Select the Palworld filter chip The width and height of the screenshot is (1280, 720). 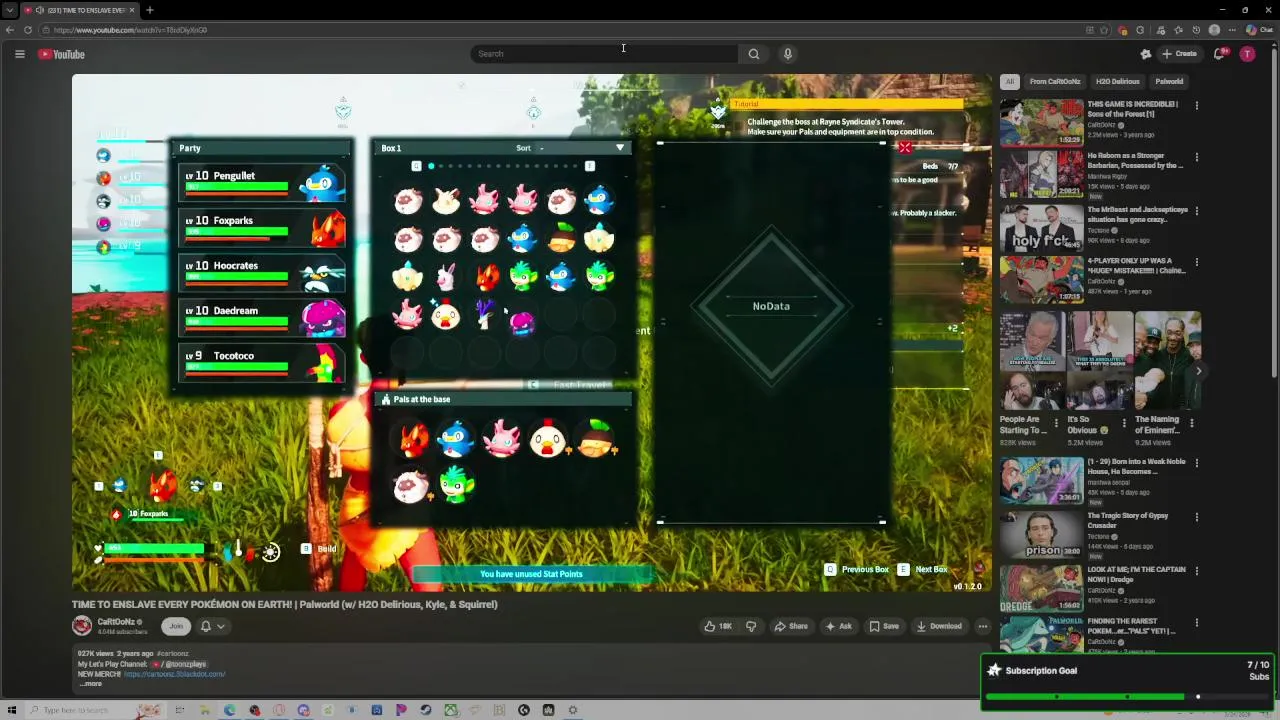pyautogui.click(x=1169, y=82)
